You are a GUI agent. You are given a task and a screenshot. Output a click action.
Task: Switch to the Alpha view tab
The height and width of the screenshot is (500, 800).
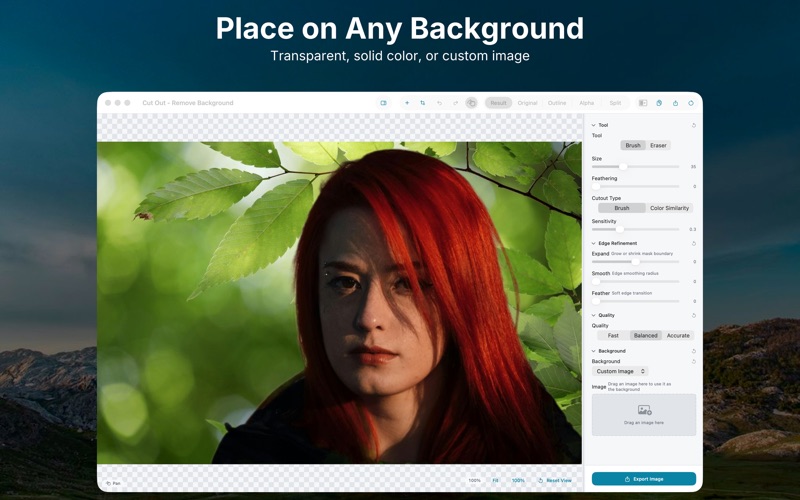[x=586, y=103]
